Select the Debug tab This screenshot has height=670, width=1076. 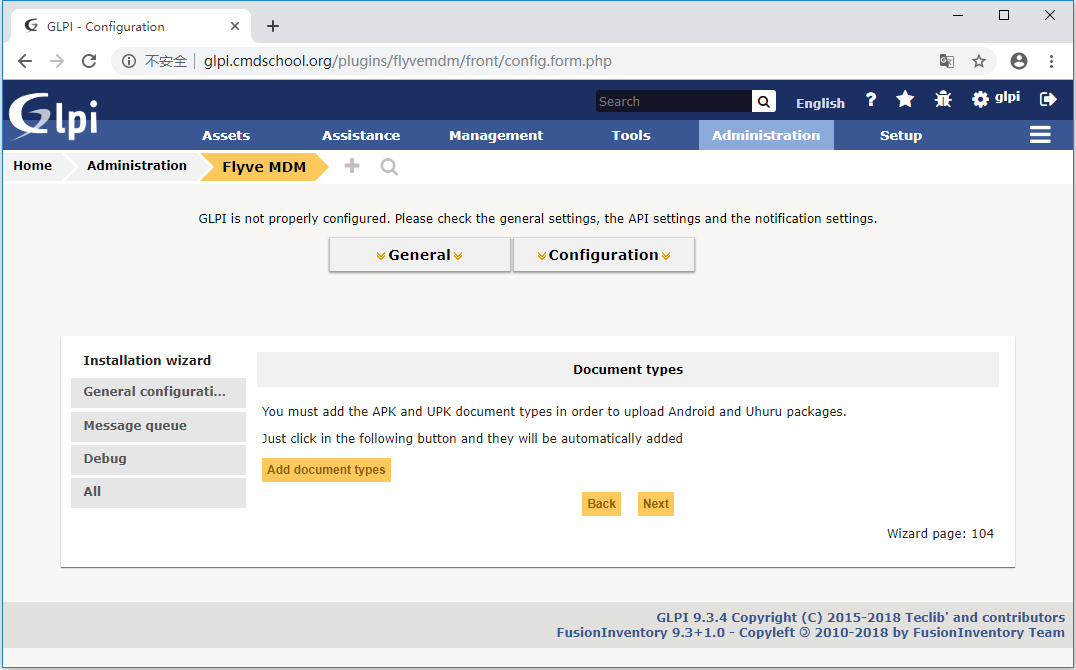(x=158, y=459)
